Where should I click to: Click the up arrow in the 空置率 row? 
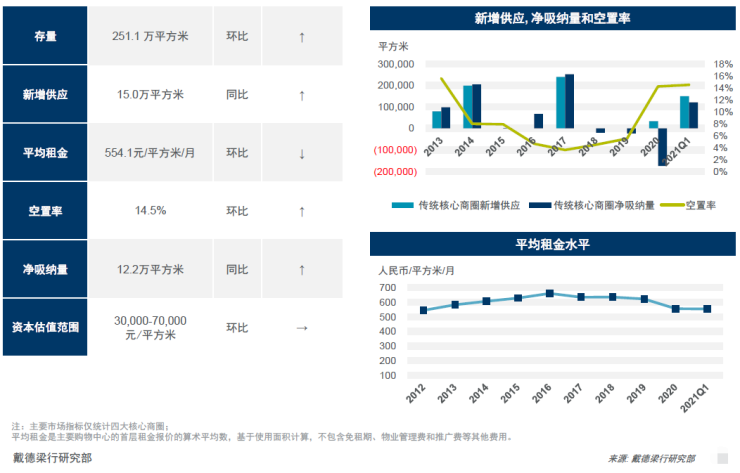[x=302, y=211]
